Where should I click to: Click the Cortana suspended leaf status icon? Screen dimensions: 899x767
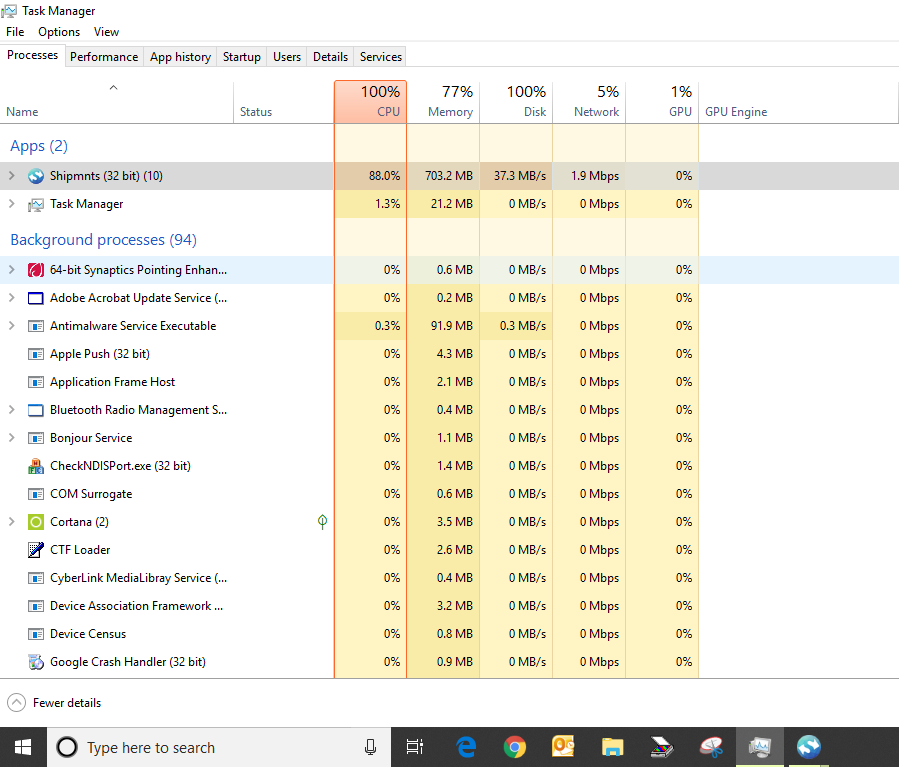(x=322, y=522)
